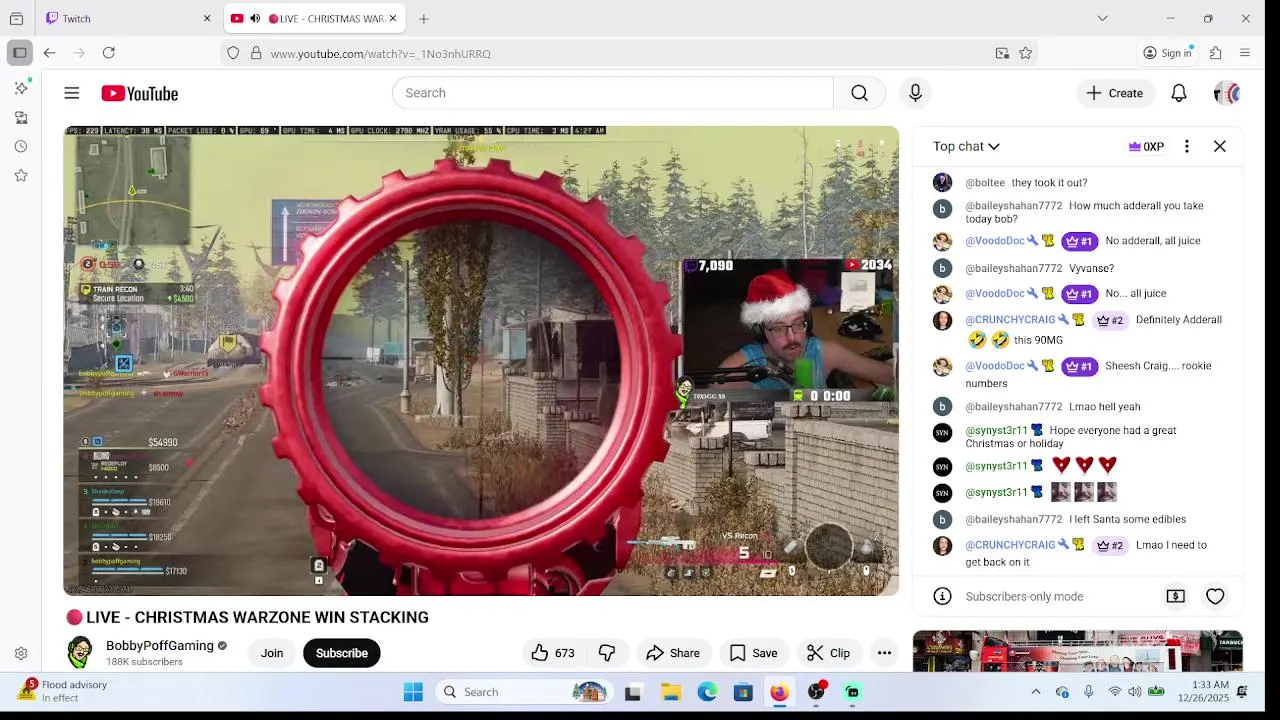Open Microsoft Edge from the taskbar

tap(707, 692)
